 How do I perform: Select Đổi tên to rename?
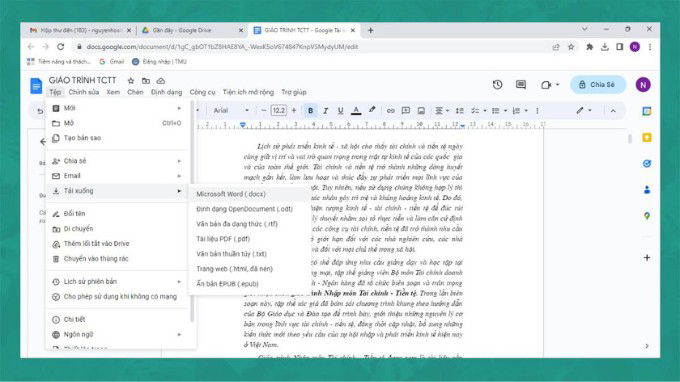pos(117,213)
